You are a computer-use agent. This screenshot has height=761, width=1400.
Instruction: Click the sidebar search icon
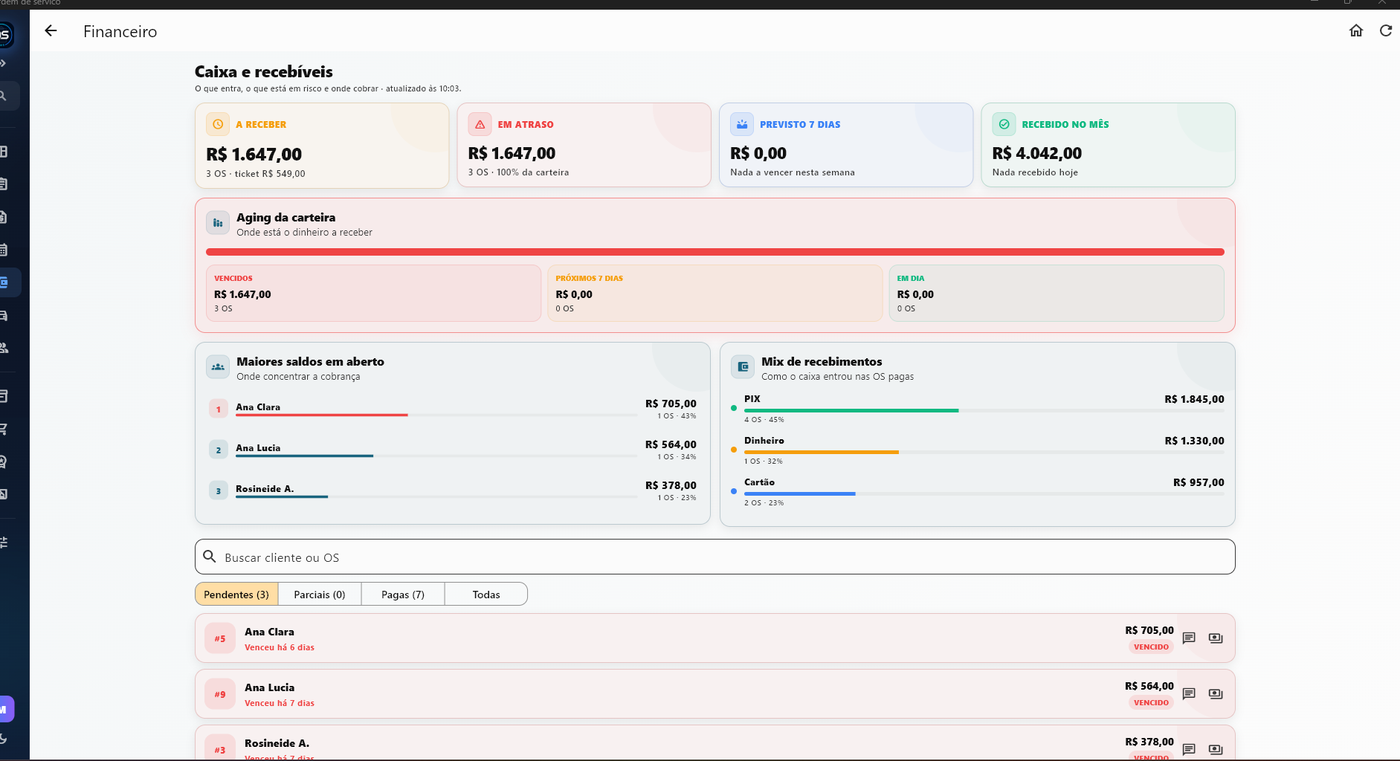[4, 96]
